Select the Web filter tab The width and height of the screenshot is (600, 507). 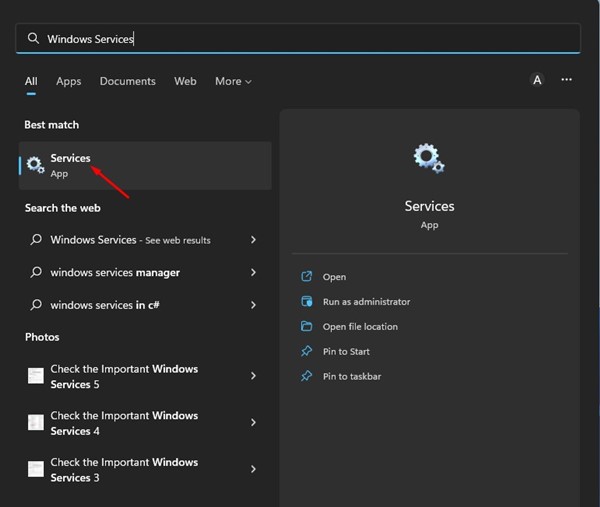click(185, 81)
